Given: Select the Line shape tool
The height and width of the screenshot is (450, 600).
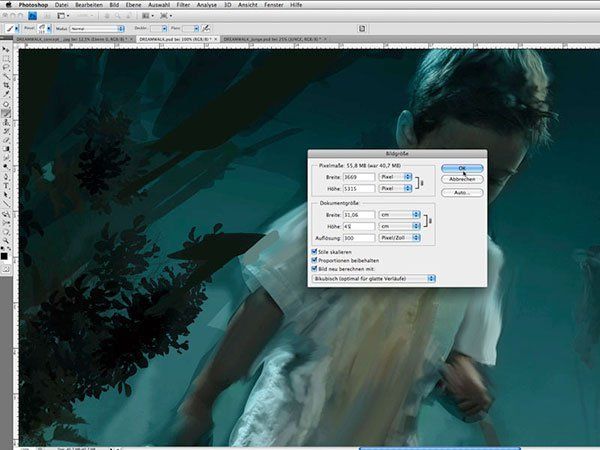Looking at the screenshot, I should click(6, 204).
